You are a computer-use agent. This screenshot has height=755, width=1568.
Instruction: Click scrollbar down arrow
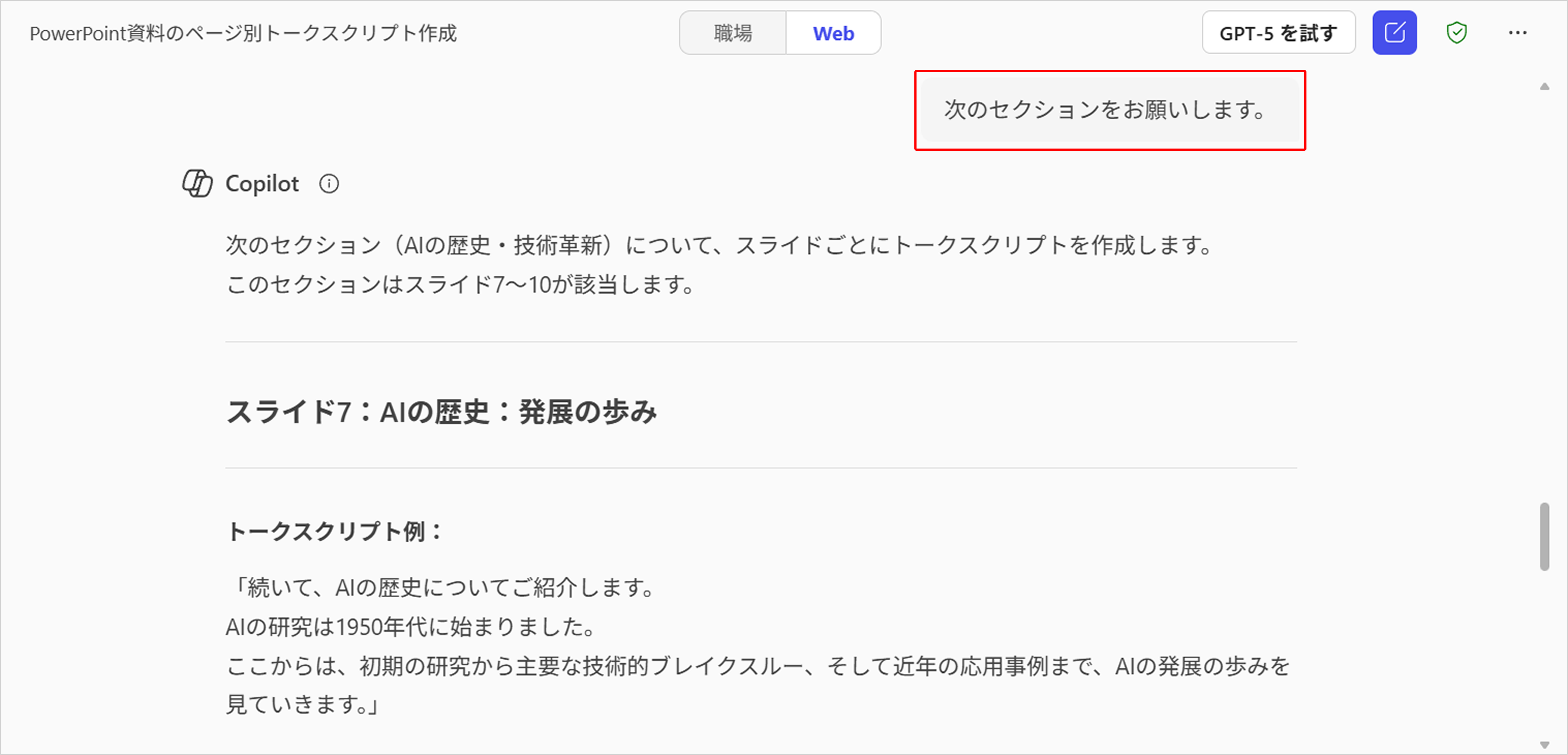(1544, 745)
